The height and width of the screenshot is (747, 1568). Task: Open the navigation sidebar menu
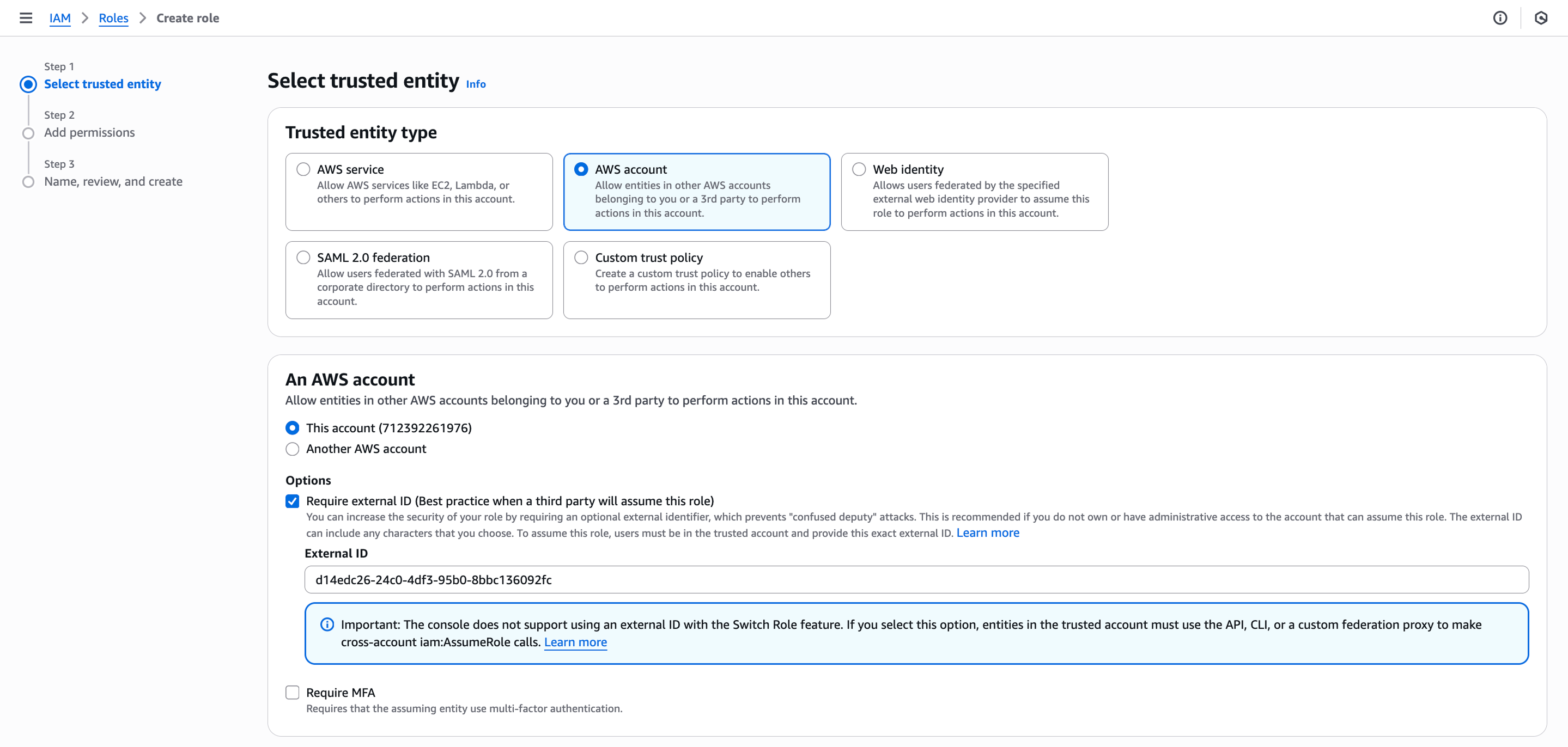coord(26,17)
